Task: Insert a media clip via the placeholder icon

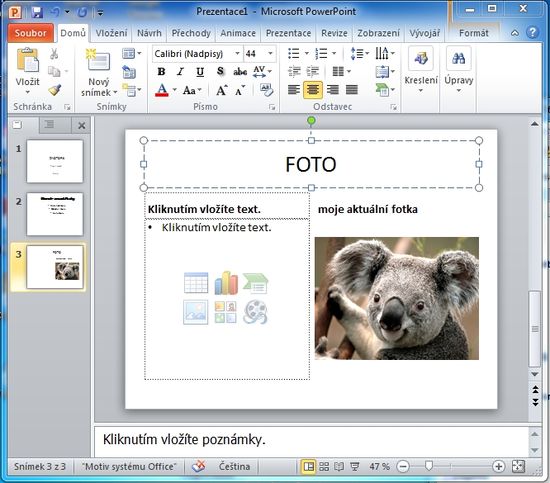Action: pyautogui.click(x=255, y=312)
